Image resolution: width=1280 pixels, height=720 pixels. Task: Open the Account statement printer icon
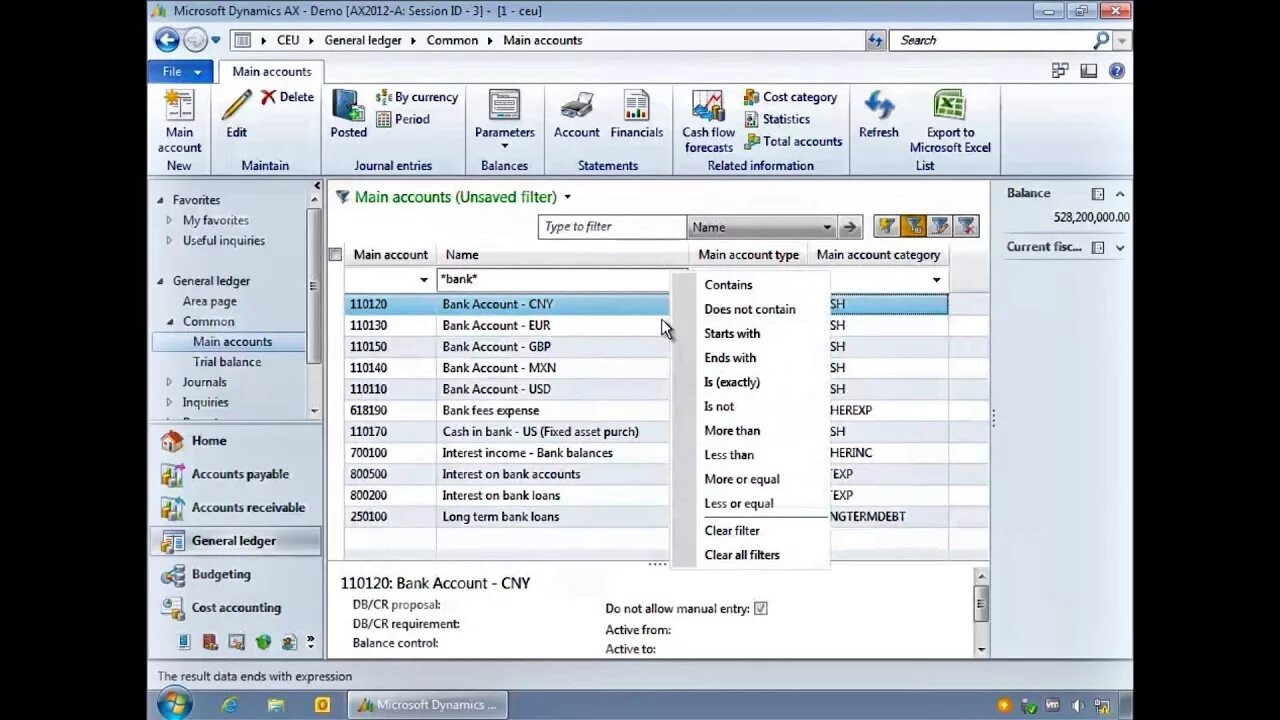[x=576, y=106]
